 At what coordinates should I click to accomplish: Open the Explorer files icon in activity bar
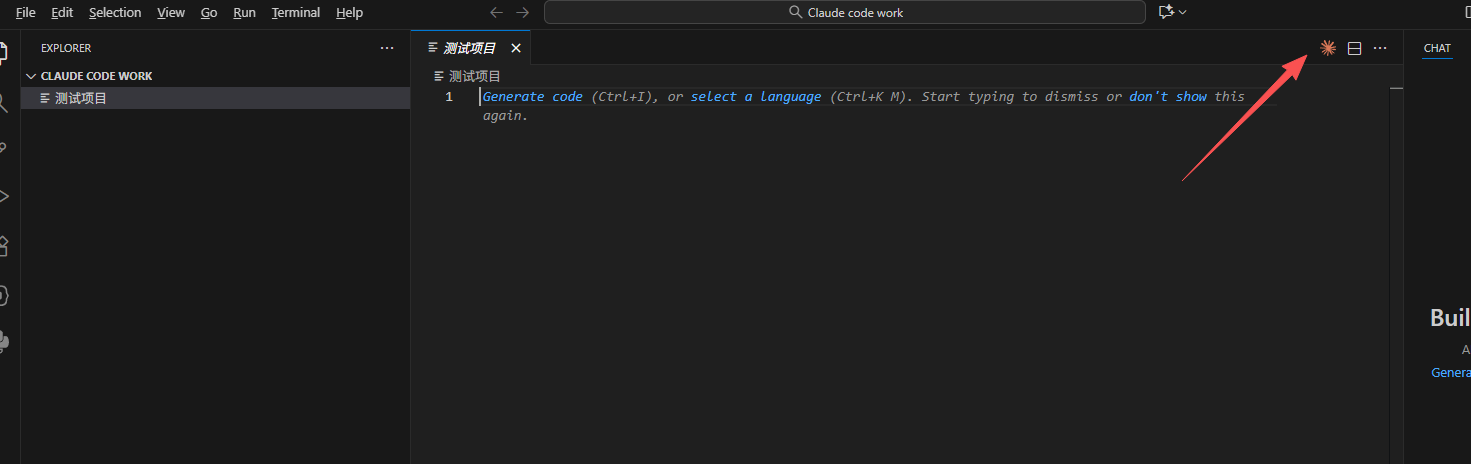pyautogui.click(x=4, y=52)
